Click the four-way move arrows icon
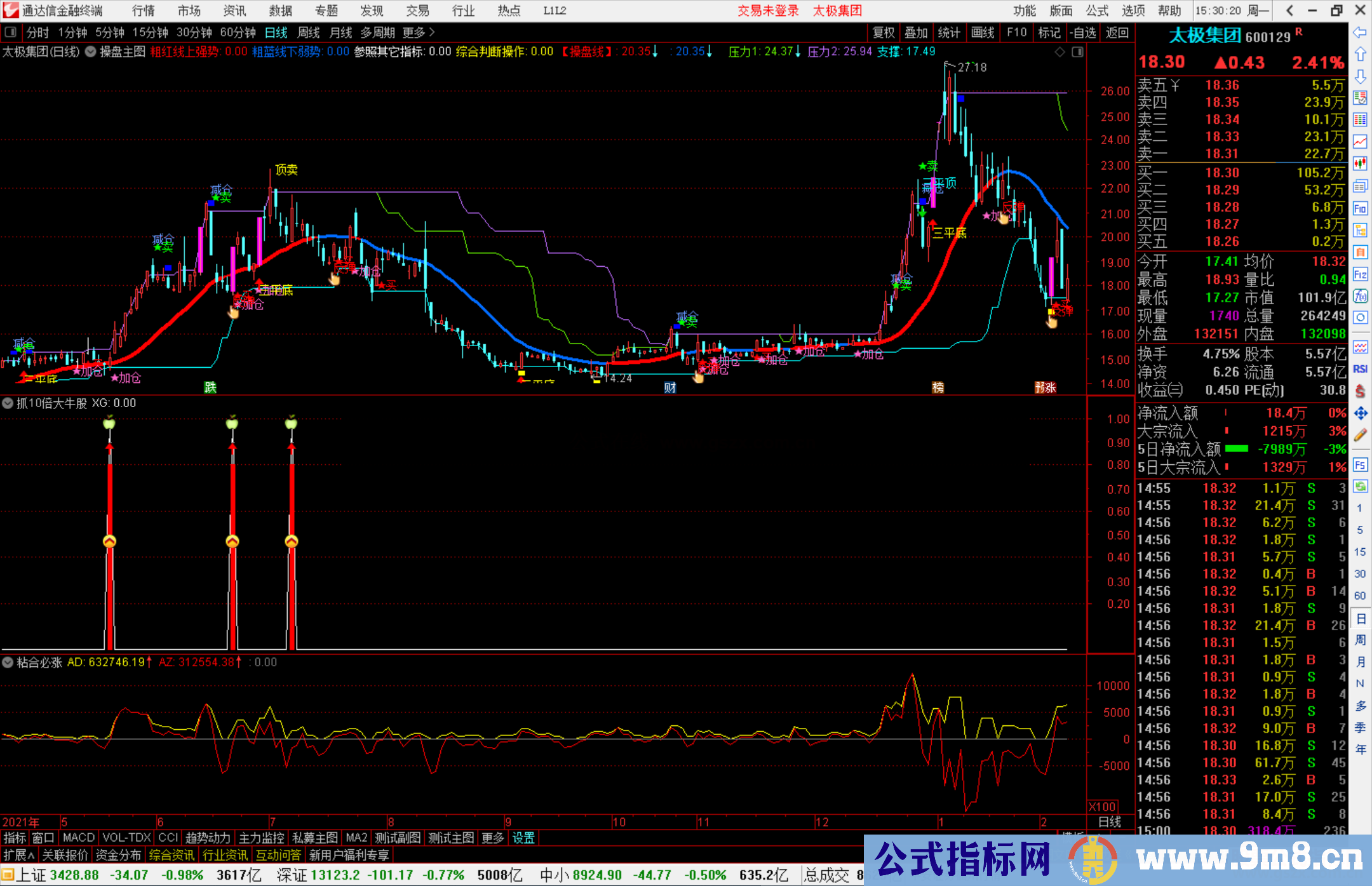 [1360, 413]
